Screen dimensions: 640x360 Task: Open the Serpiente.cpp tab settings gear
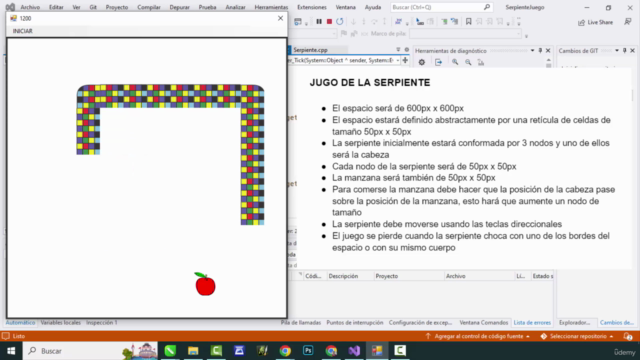pyautogui.click(x=407, y=50)
